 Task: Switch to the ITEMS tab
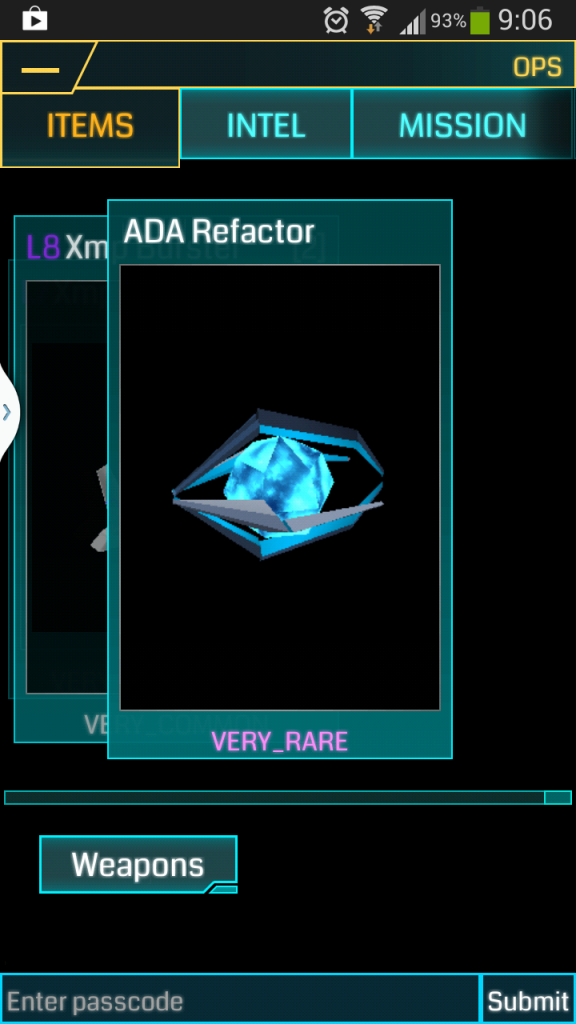90,127
